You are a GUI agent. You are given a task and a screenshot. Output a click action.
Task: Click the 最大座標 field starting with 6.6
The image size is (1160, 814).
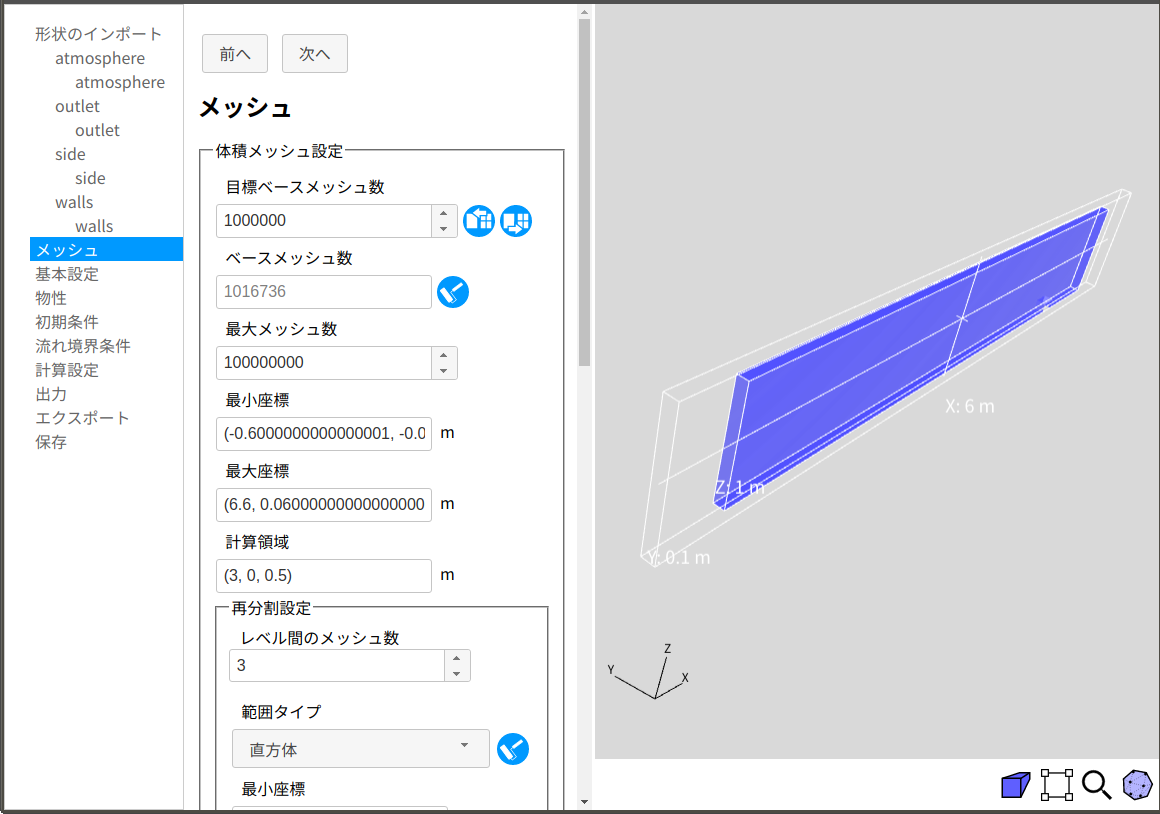[324, 505]
